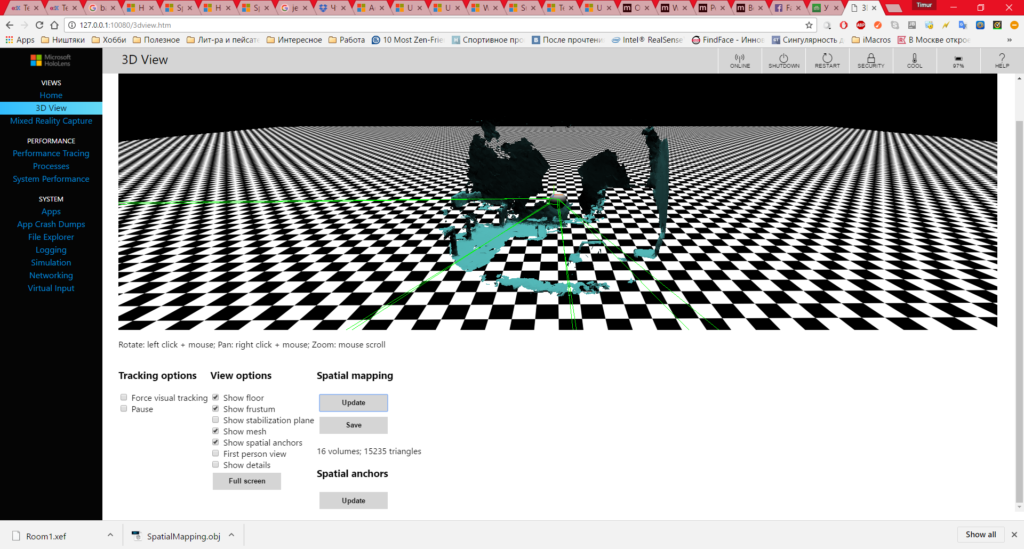Toggle the Show frustum checkbox
Screen dimensions: 1024x549
(x=216, y=409)
